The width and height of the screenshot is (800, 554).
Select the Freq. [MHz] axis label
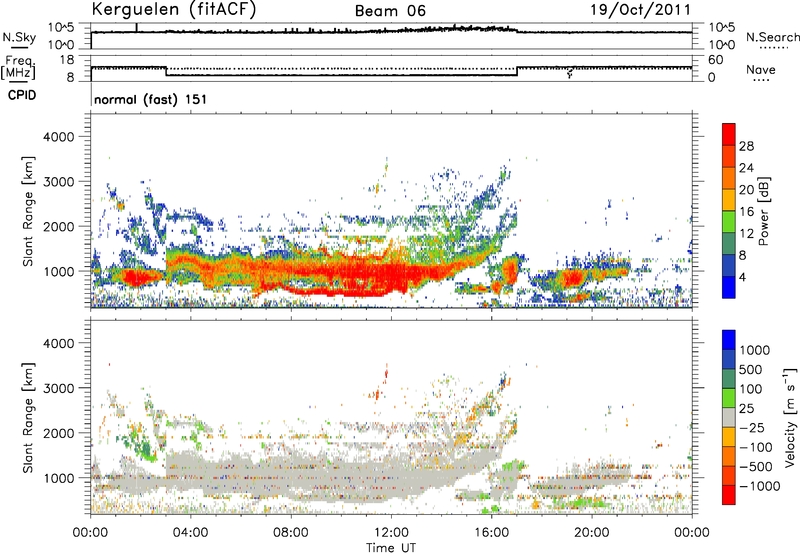point(18,67)
